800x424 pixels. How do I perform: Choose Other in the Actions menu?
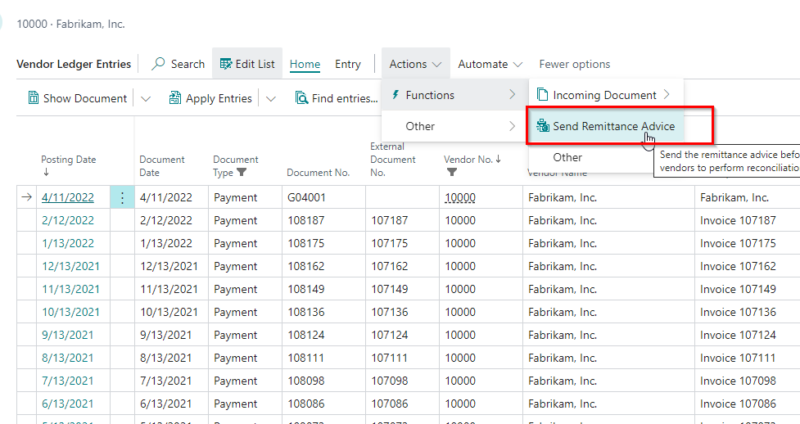pyautogui.click(x=420, y=126)
